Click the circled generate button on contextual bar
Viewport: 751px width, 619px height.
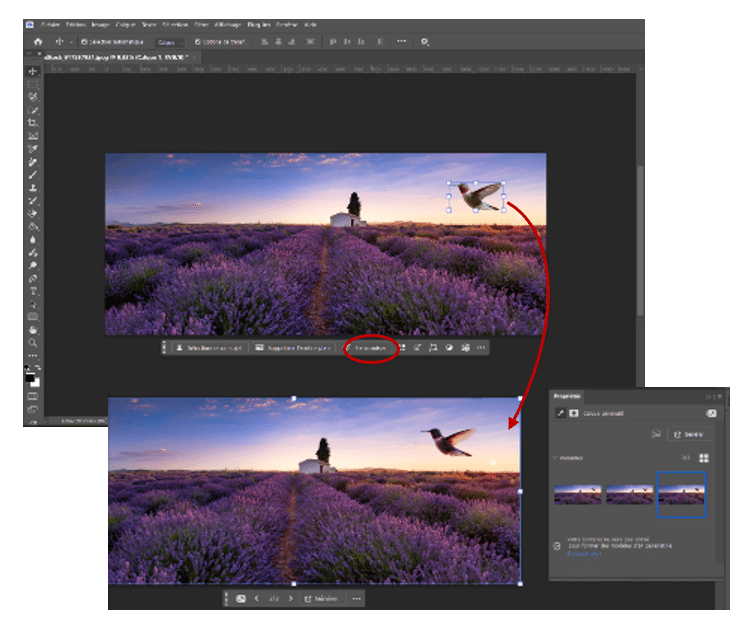click(371, 348)
